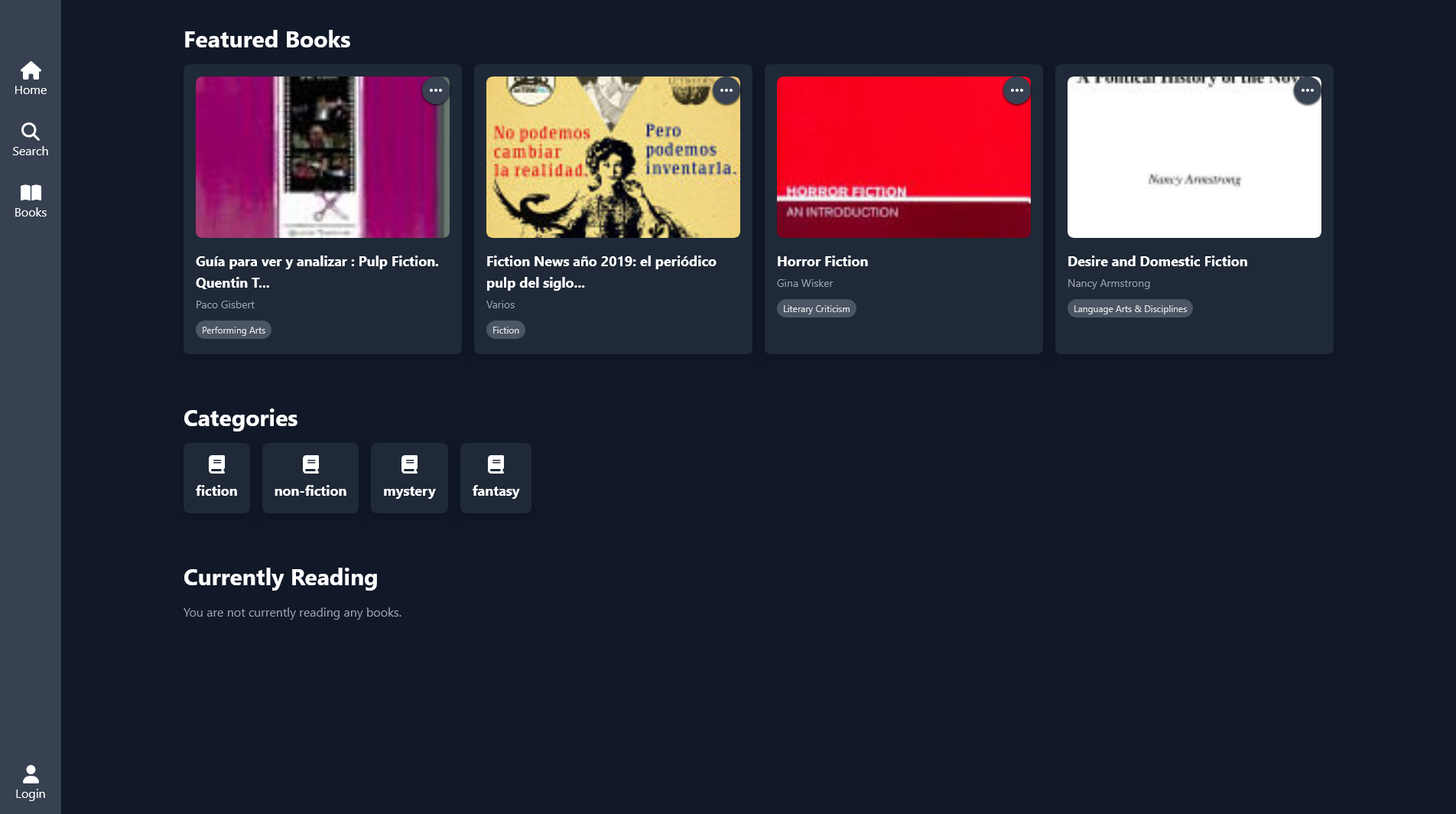Click the Login user icon
Image resolution: width=1456 pixels, height=814 pixels.
(31, 774)
